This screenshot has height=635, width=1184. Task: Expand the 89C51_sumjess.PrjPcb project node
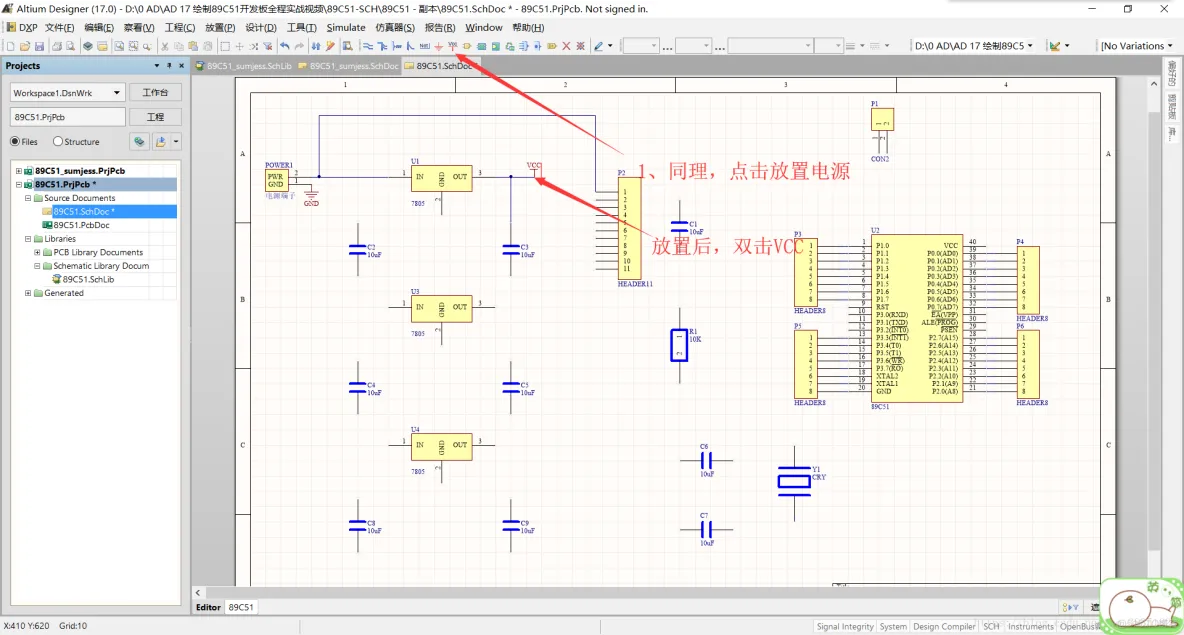(18, 171)
